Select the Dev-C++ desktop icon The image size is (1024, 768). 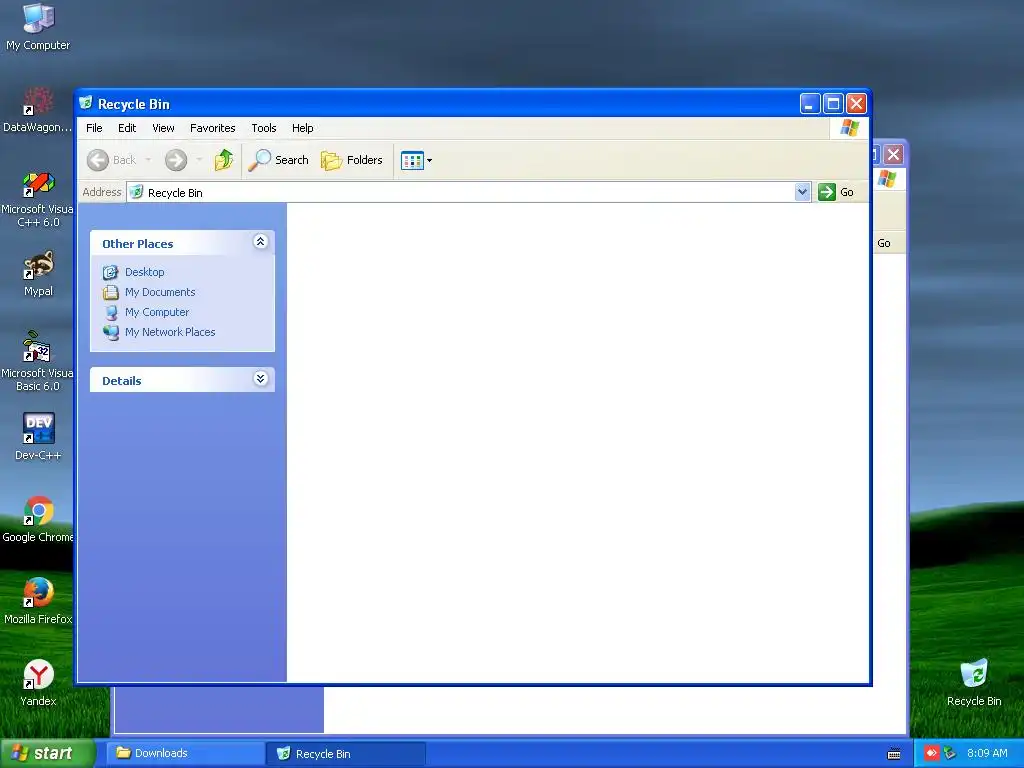[x=38, y=437]
